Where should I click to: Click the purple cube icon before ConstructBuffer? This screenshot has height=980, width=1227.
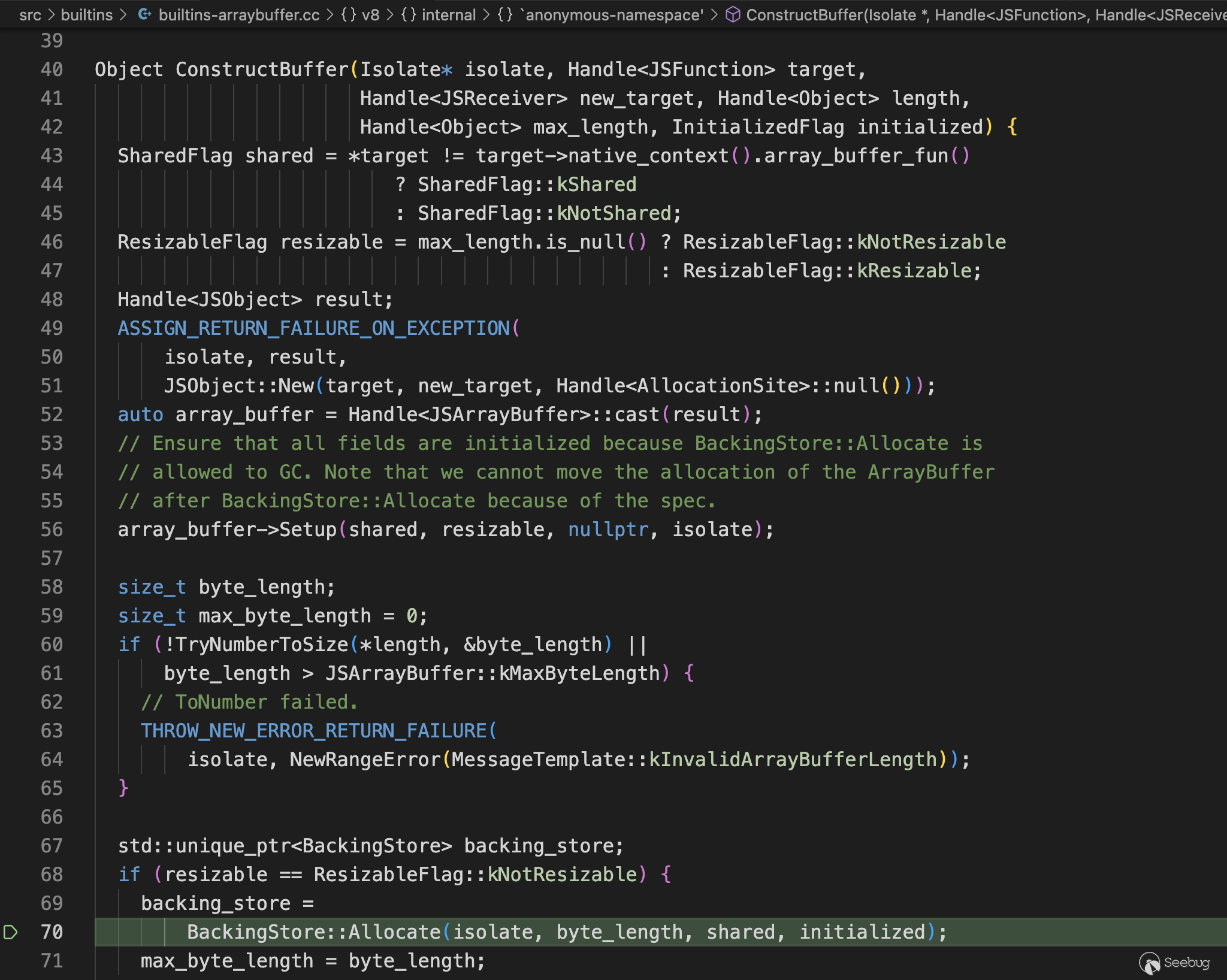click(x=733, y=14)
